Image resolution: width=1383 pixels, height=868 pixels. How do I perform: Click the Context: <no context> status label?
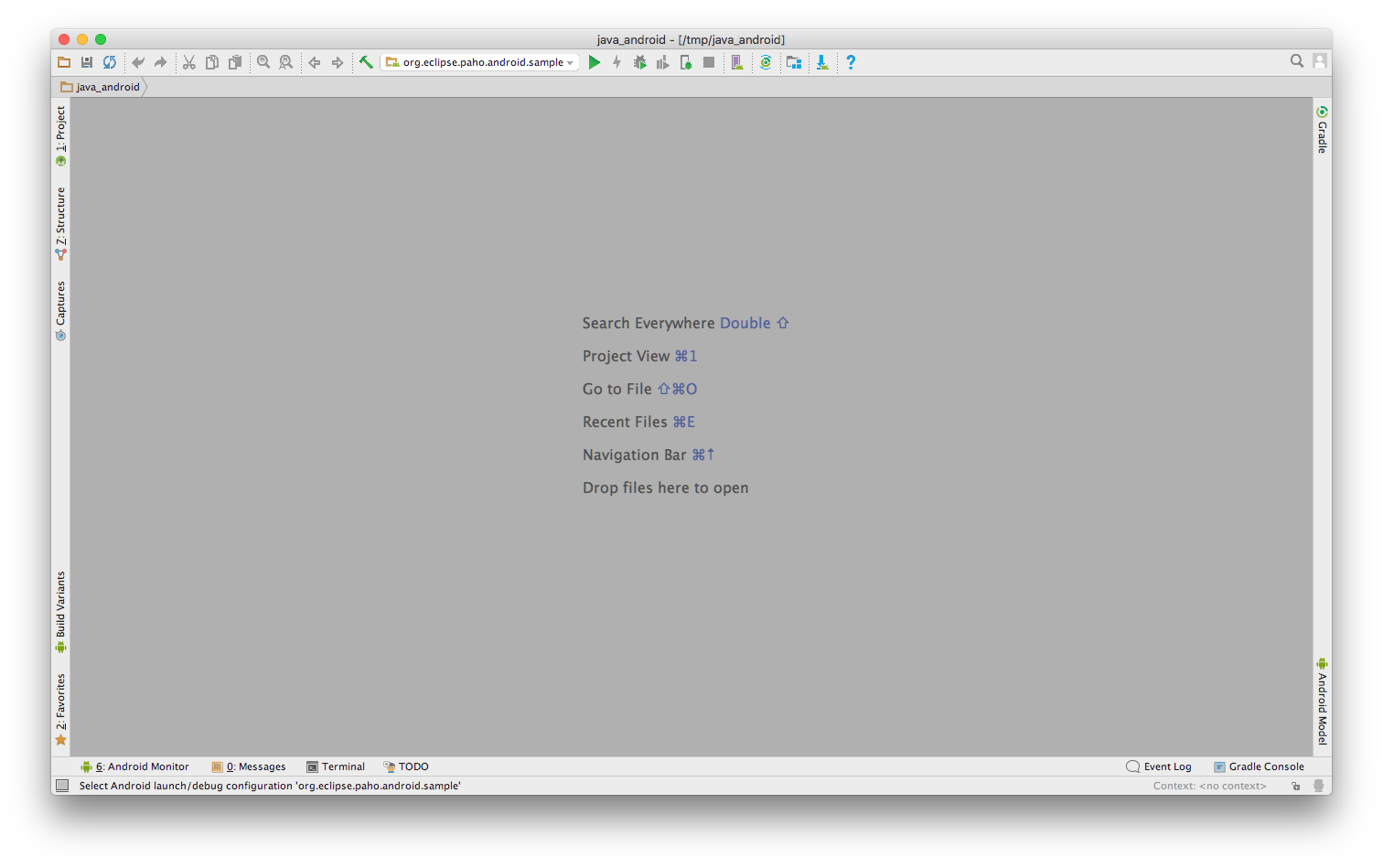[x=1209, y=786]
